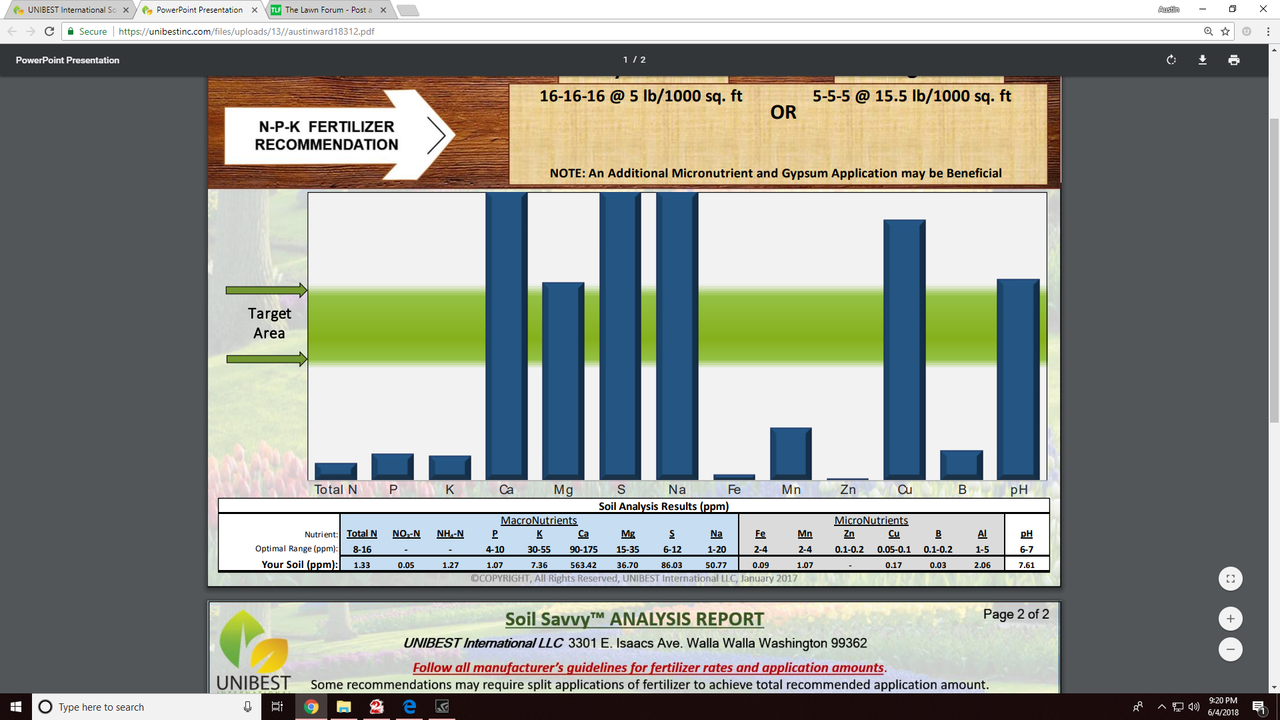Reload the current page
Screen dimensions: 1280x720
[49, 31]
